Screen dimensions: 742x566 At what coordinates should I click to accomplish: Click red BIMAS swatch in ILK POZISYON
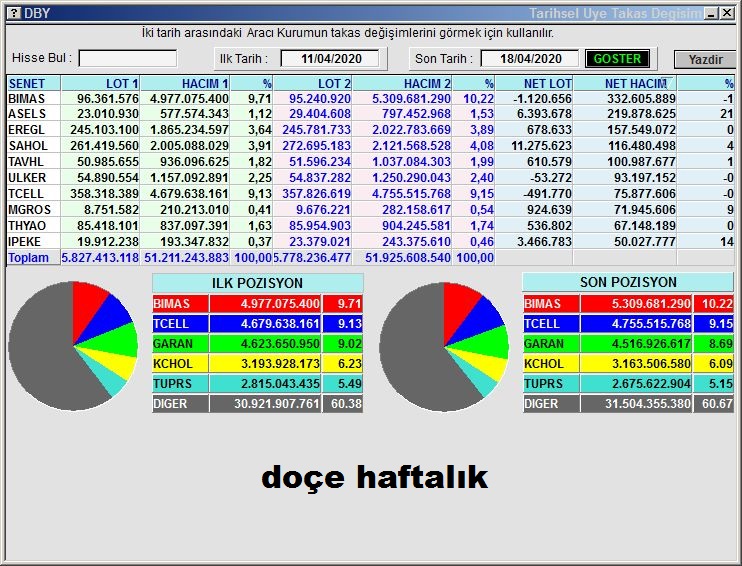click(180, 304)
